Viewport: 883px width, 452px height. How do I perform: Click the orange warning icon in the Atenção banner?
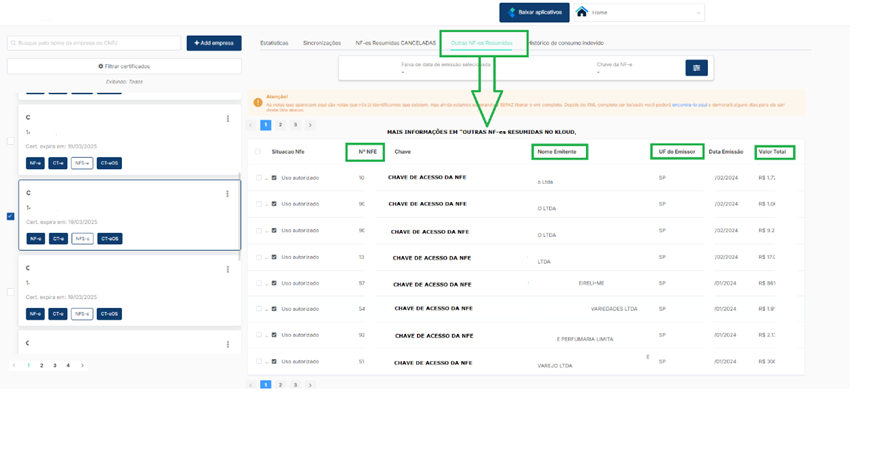[258, 102]
